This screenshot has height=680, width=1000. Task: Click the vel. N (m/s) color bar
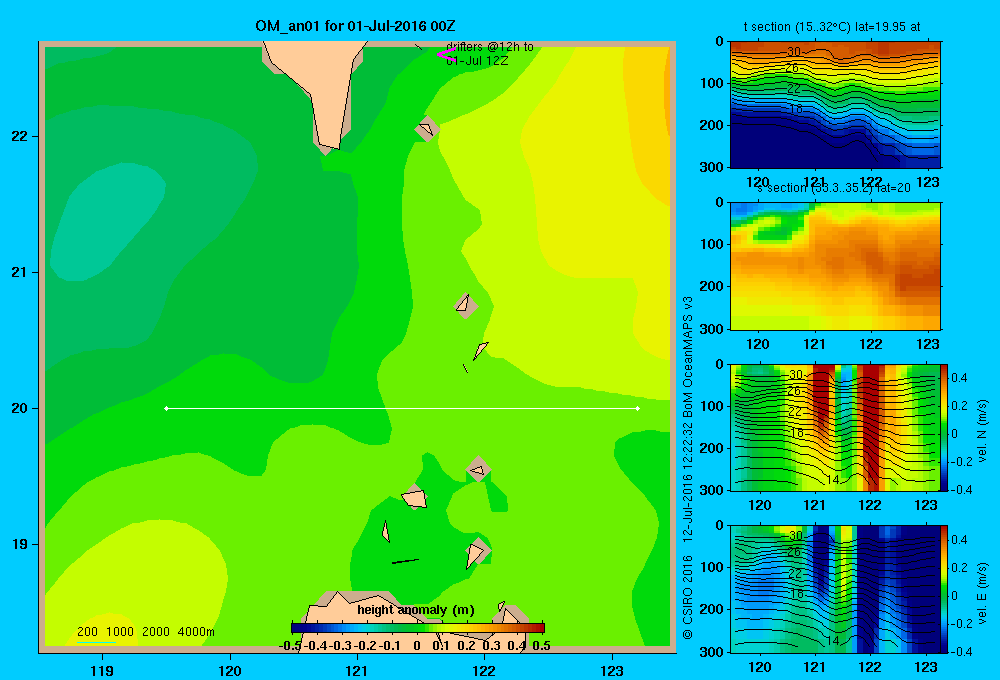[x=945, y=427]
